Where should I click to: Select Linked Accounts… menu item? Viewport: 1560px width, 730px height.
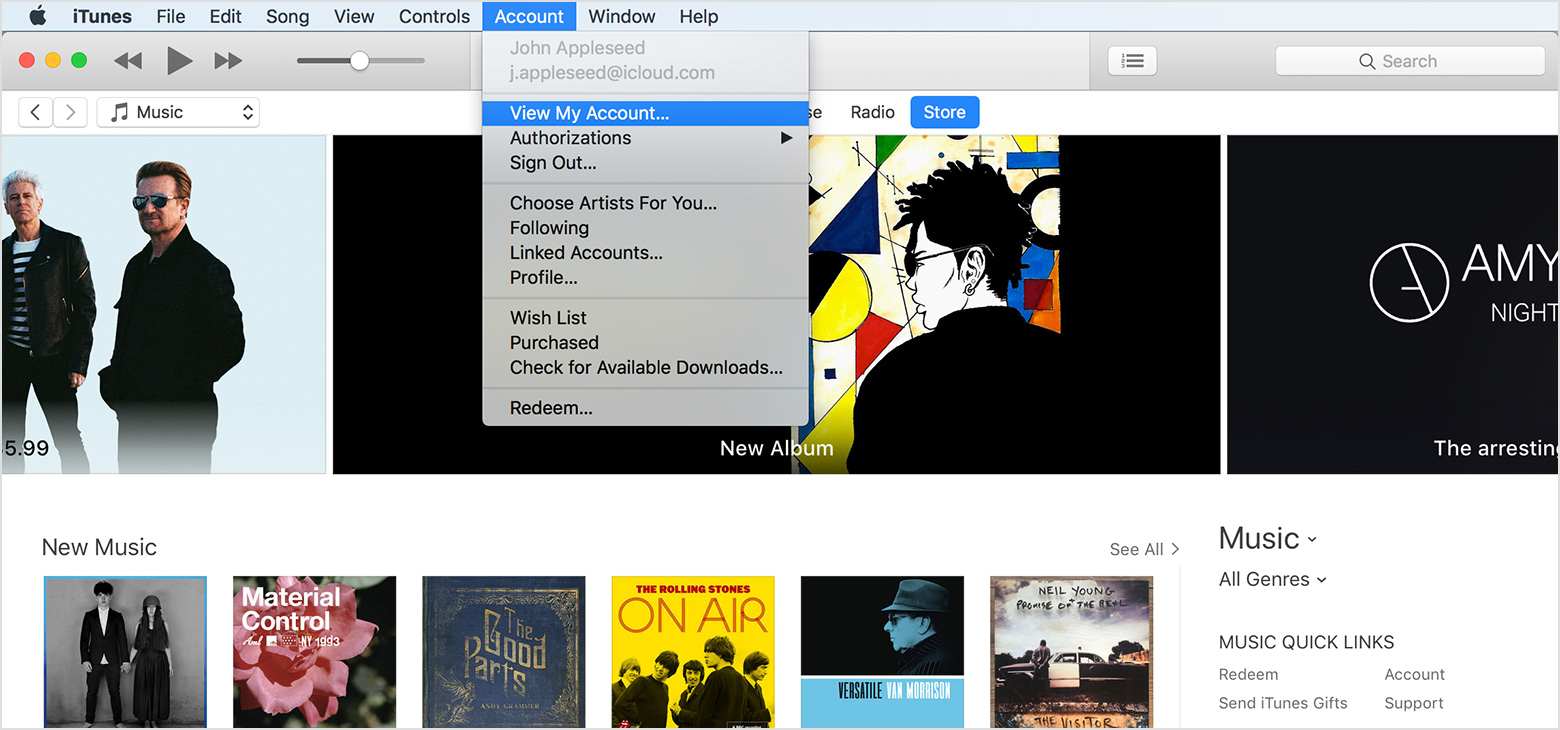pyautogui.click(x=645, y=253)
